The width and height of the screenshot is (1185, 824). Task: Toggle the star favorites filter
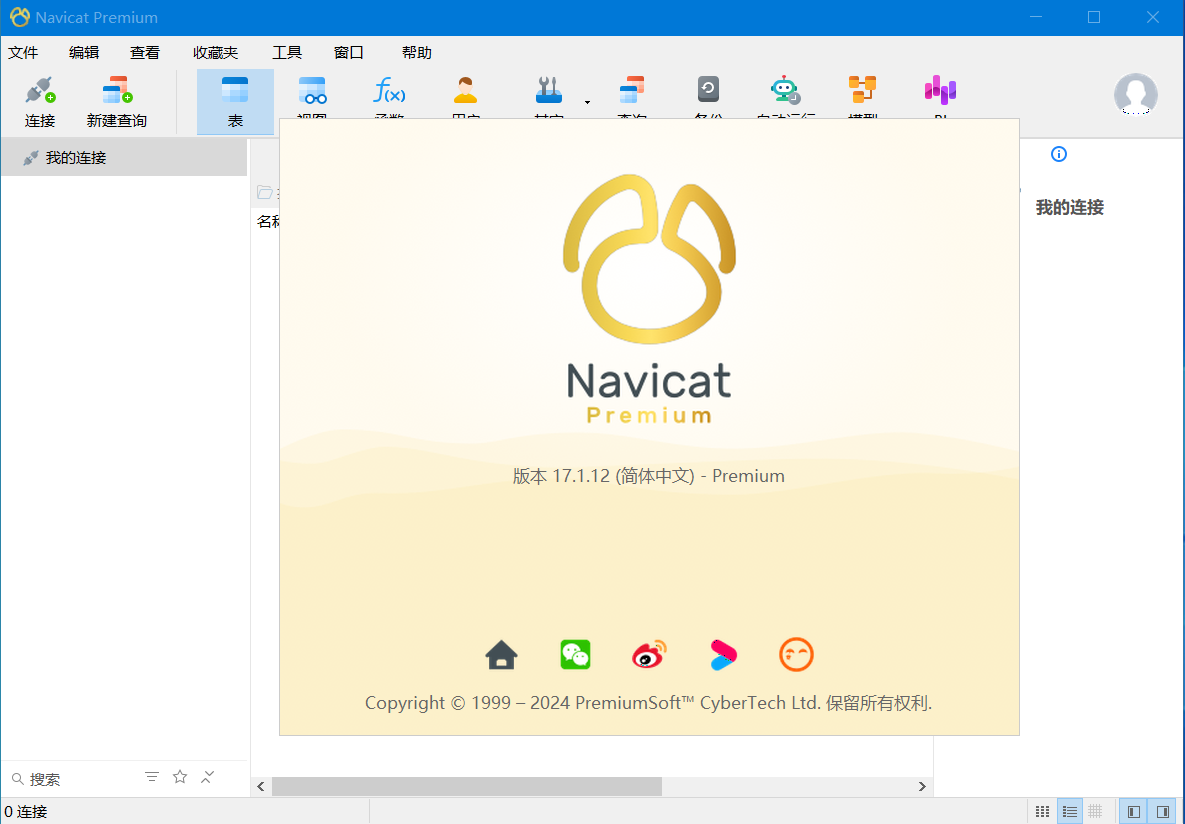pos(180,777)
